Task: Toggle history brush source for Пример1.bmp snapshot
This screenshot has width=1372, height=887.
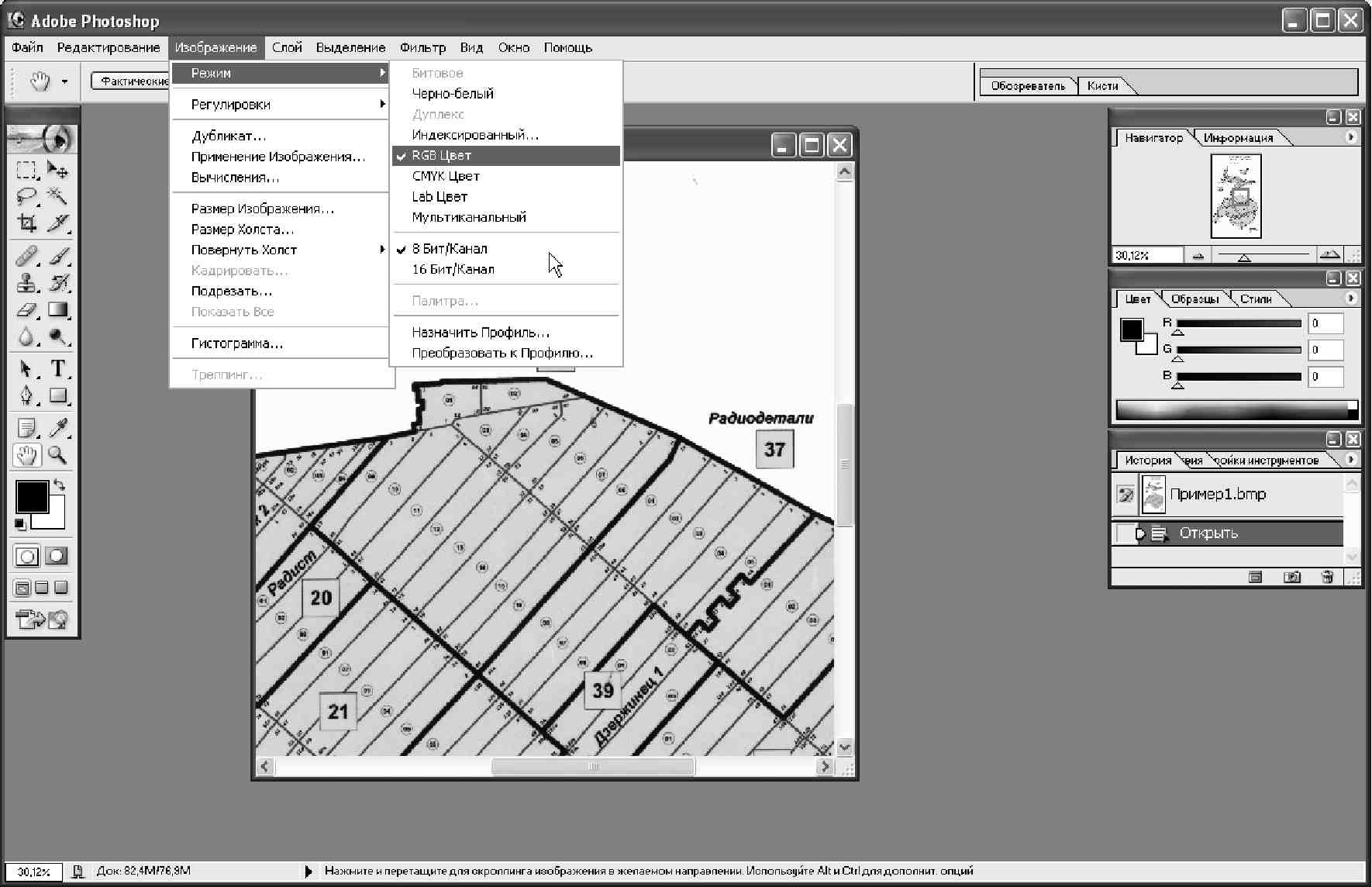Action: coord(1125,494)
